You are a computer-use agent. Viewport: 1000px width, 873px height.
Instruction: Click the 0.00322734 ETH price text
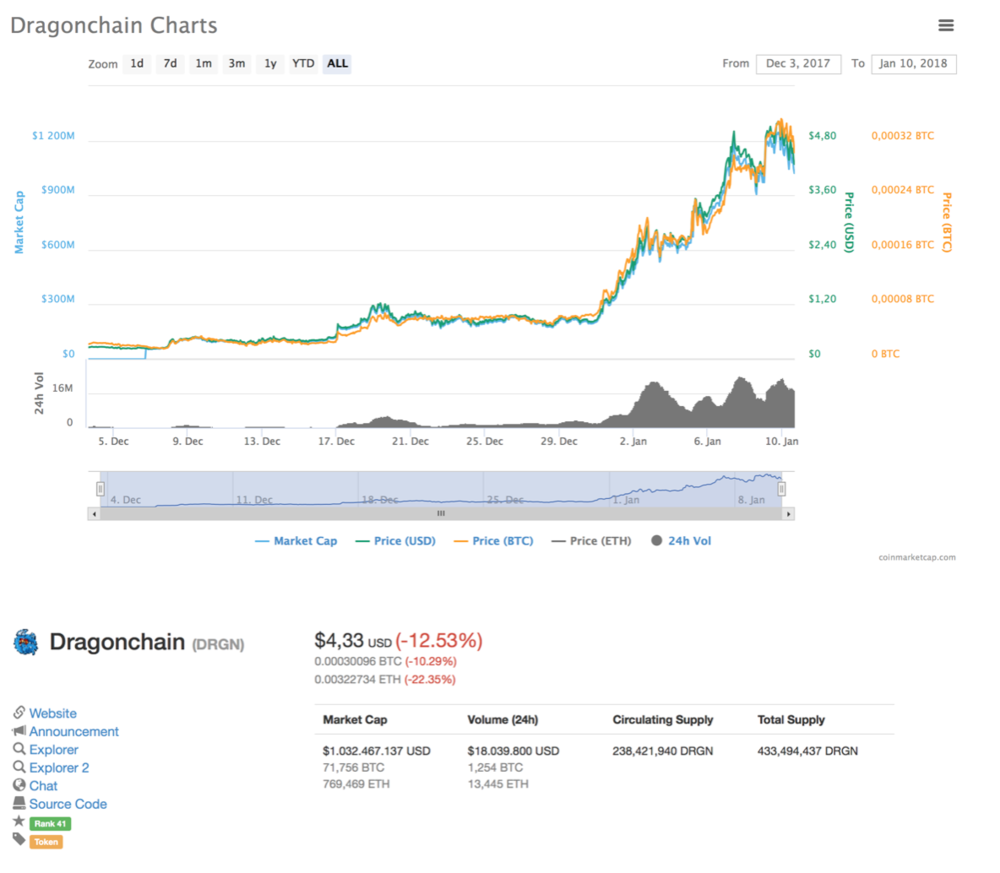point(357,679)
